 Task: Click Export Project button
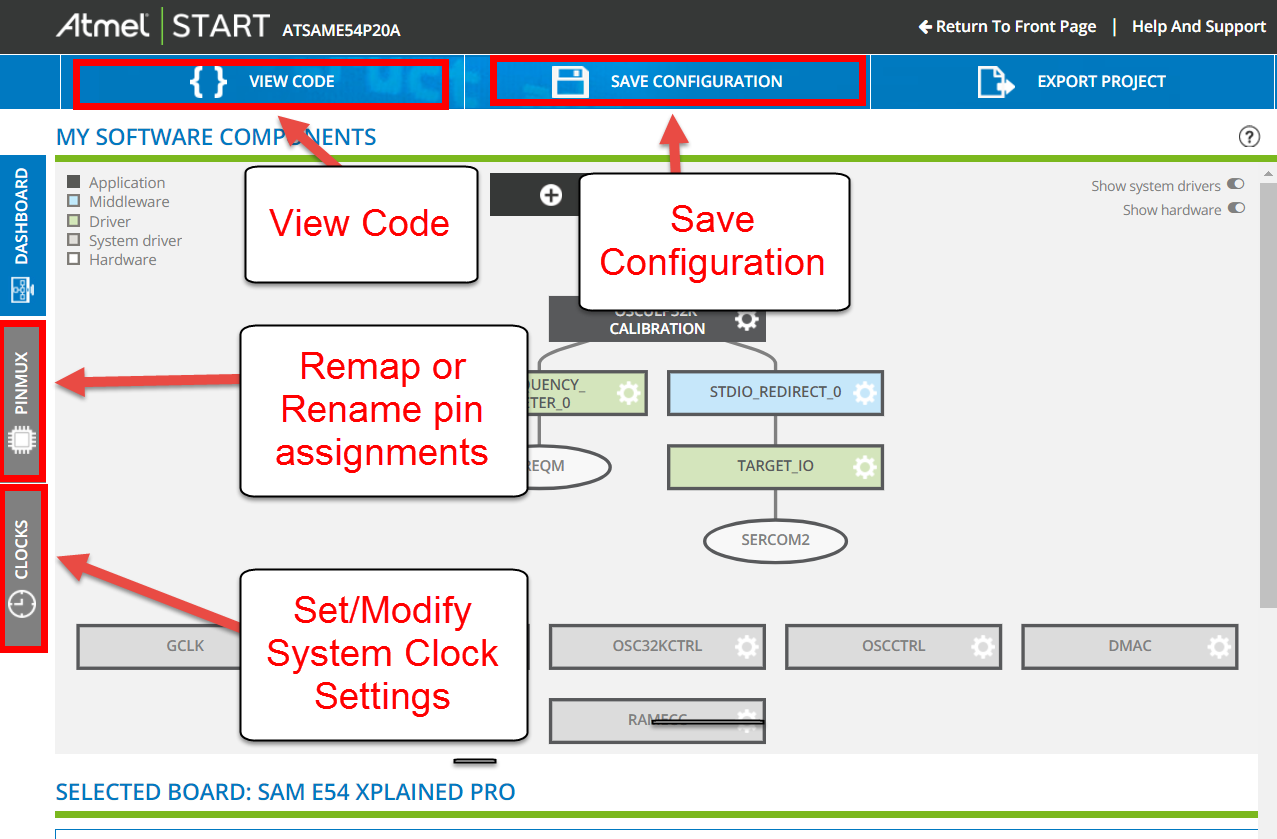click(x=1072, y=82)
